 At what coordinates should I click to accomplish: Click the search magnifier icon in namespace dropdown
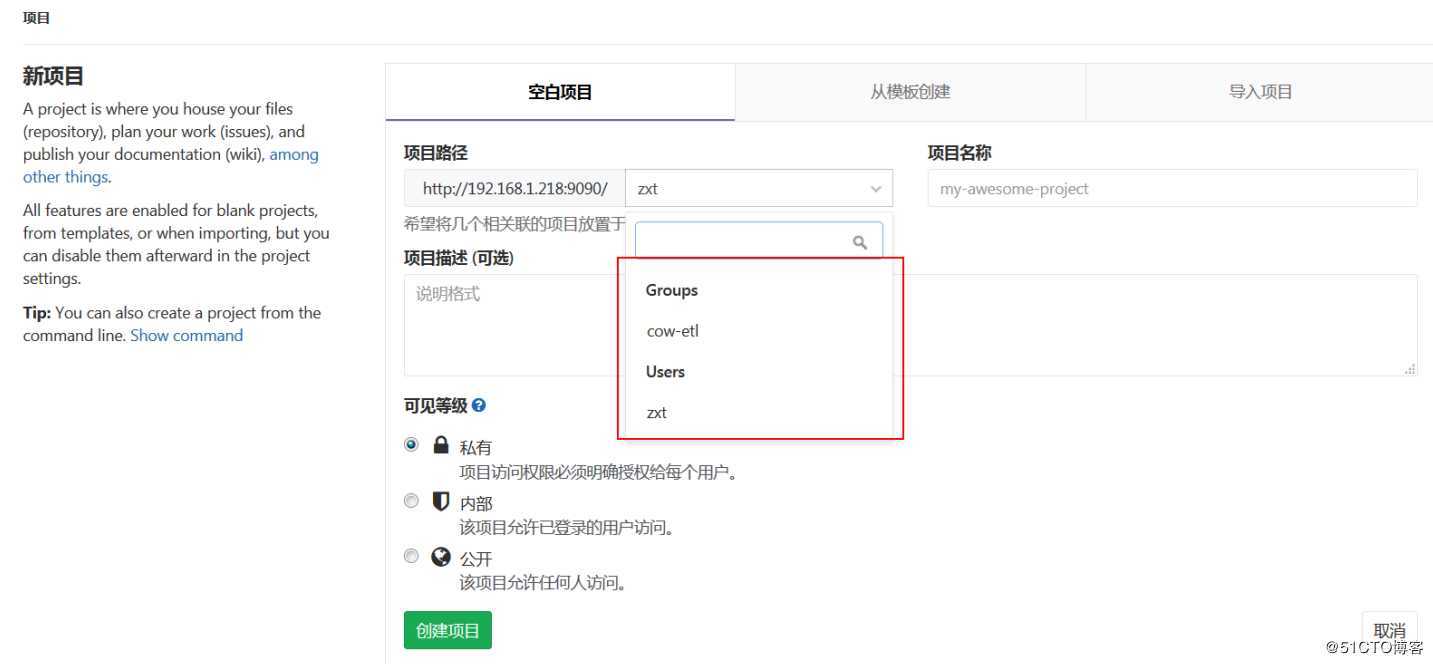coord(859,242)
